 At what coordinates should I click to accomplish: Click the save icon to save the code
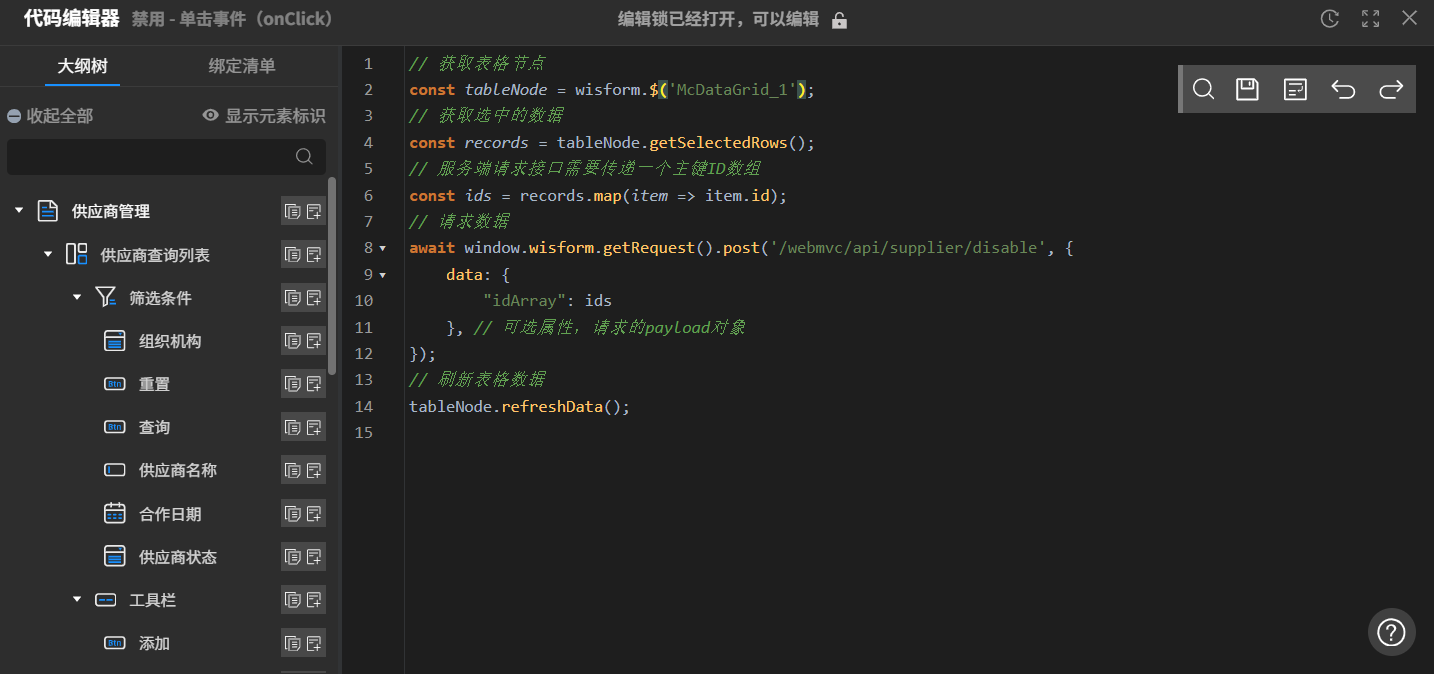[1247, 89]
